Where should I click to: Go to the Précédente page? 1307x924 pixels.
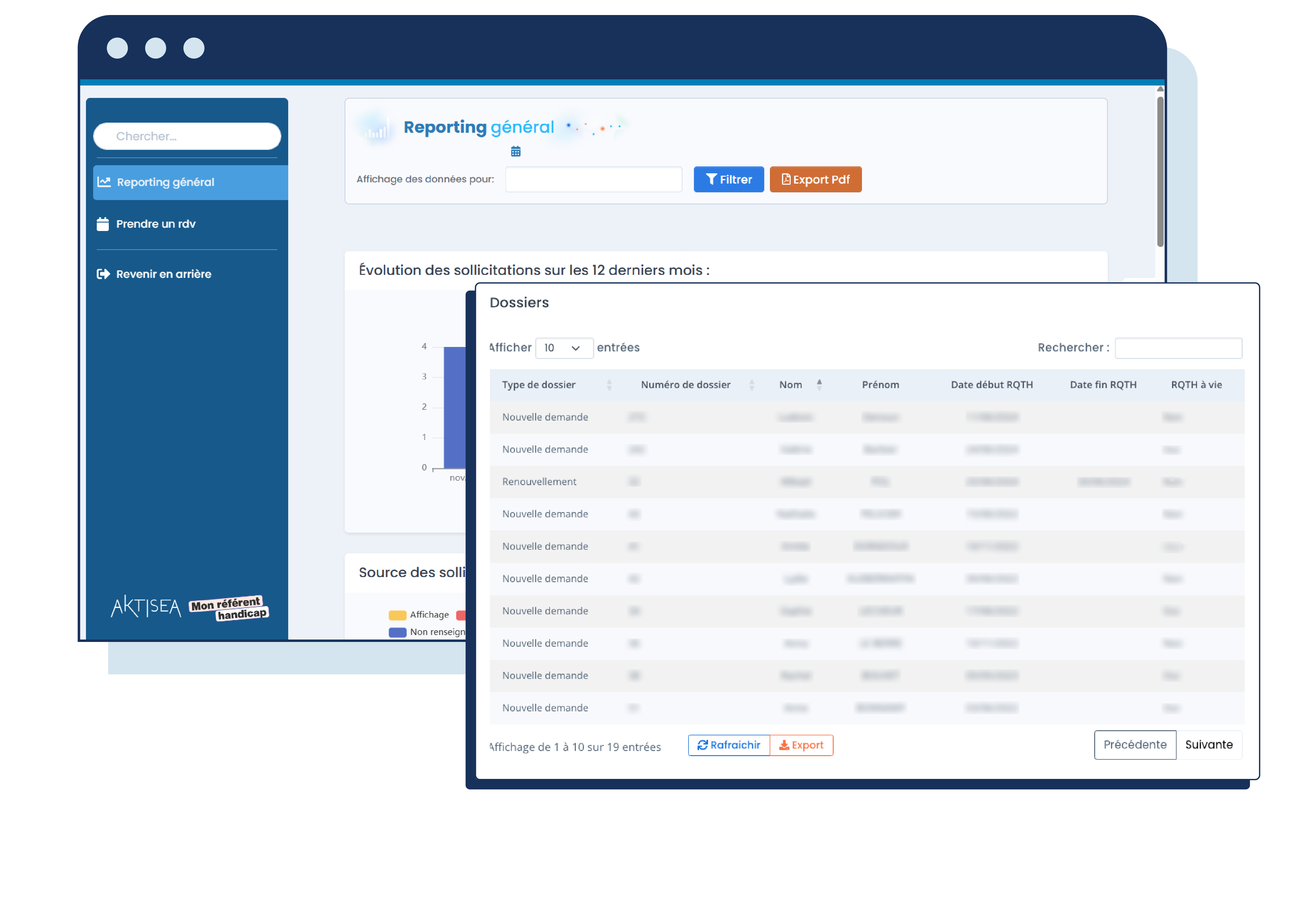tap(1135, 745)
